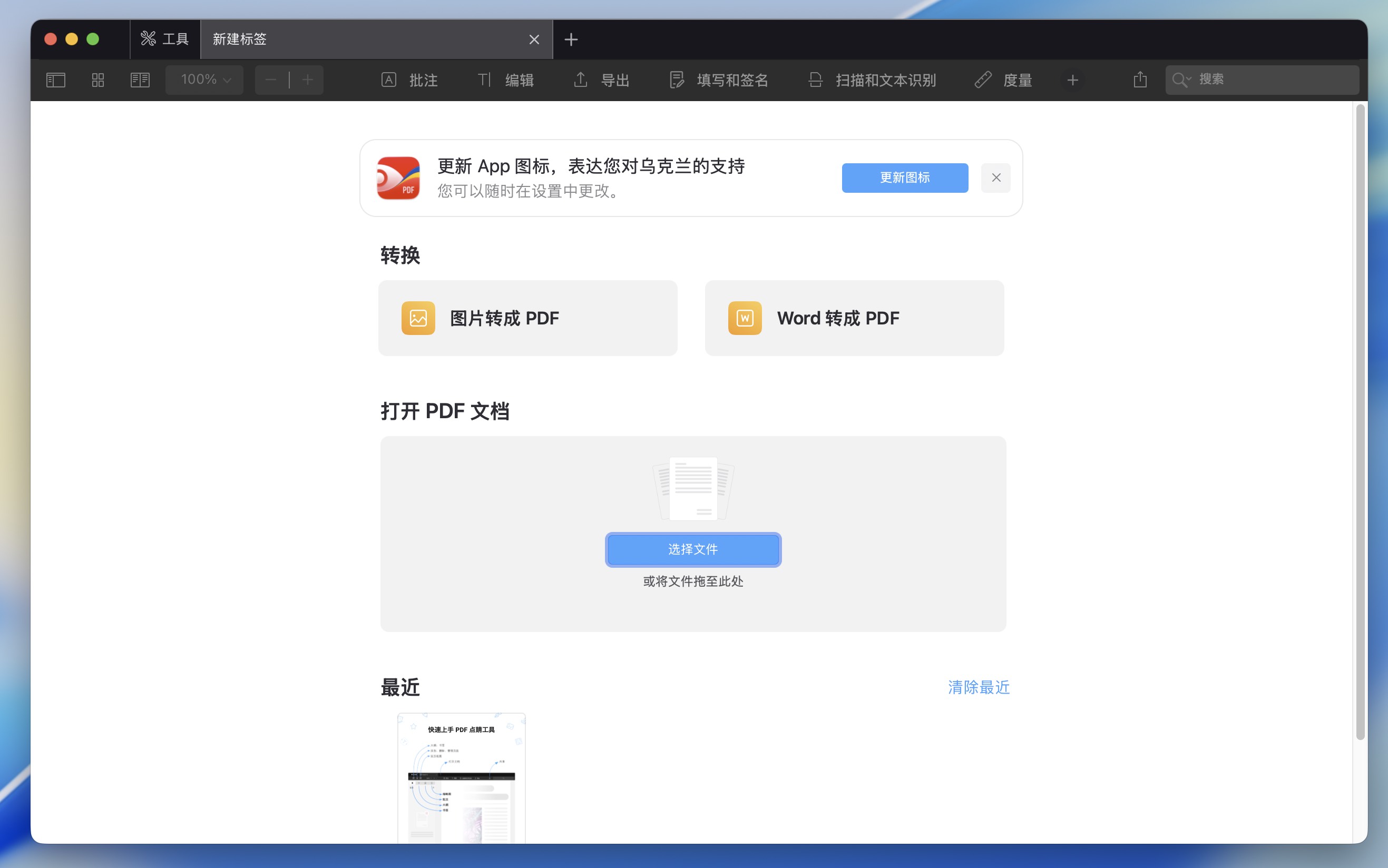
Task: Click the zoom out minus button
Action: 271,80
